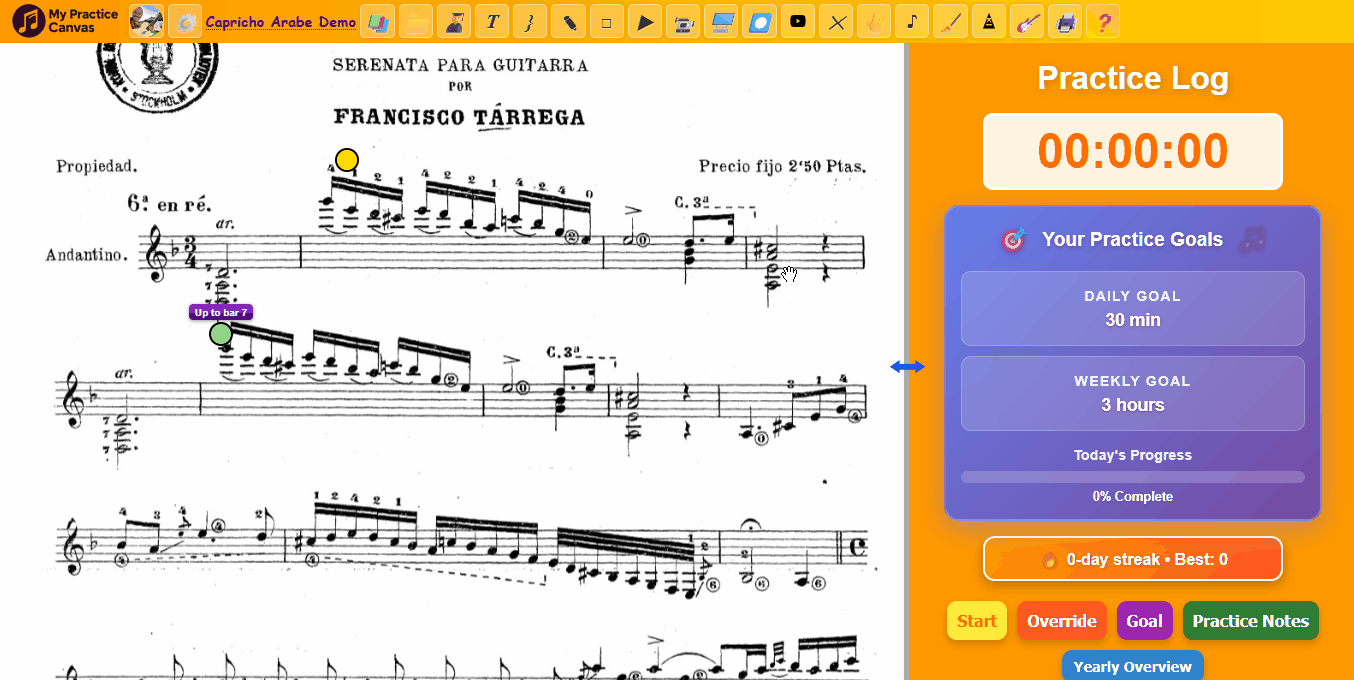Click the blue monitor icon

click(721, 21)
